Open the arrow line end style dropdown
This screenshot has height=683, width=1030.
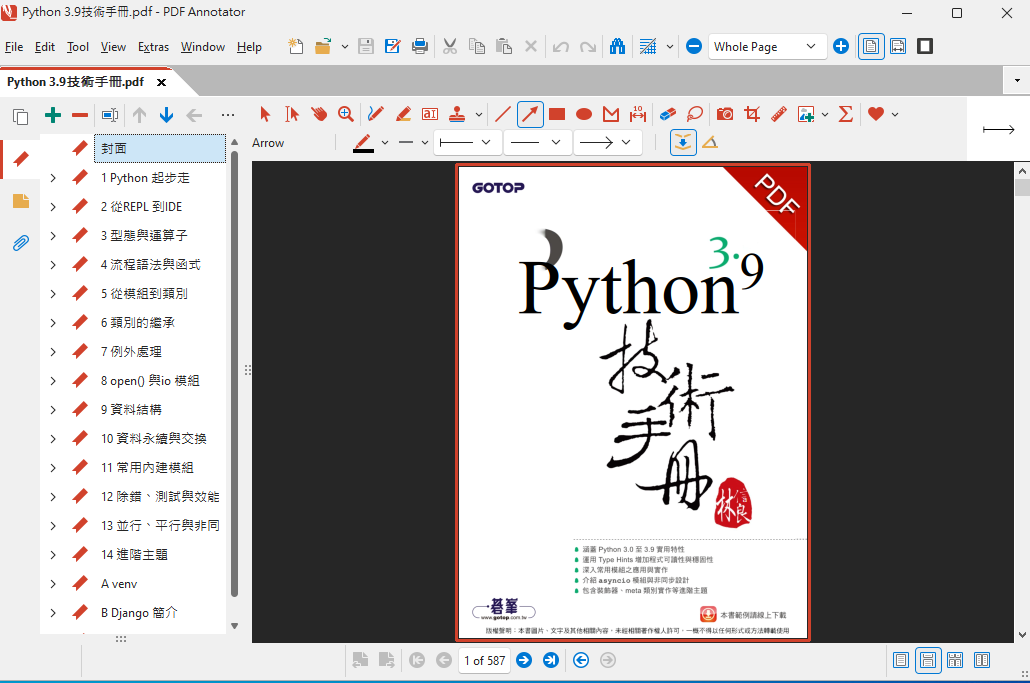[x=608, y=143]
